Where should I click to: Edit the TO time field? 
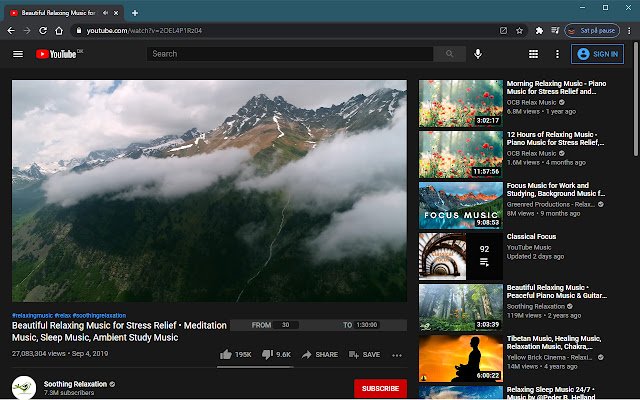(367, 325)
